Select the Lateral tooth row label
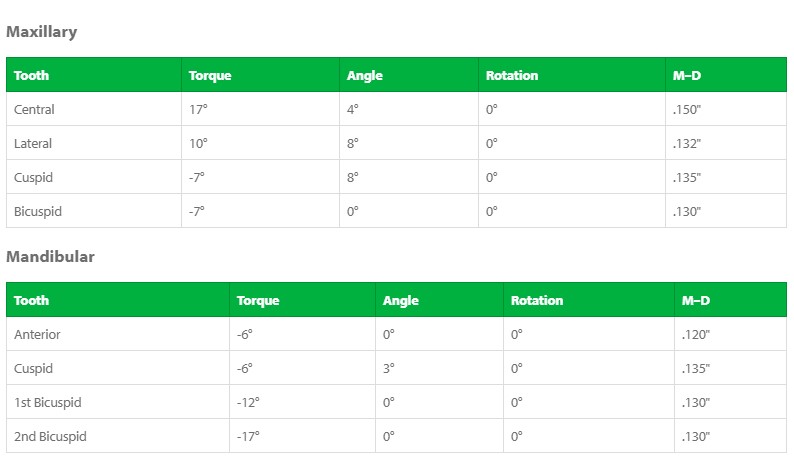The image size is (794, 463). 33,144
